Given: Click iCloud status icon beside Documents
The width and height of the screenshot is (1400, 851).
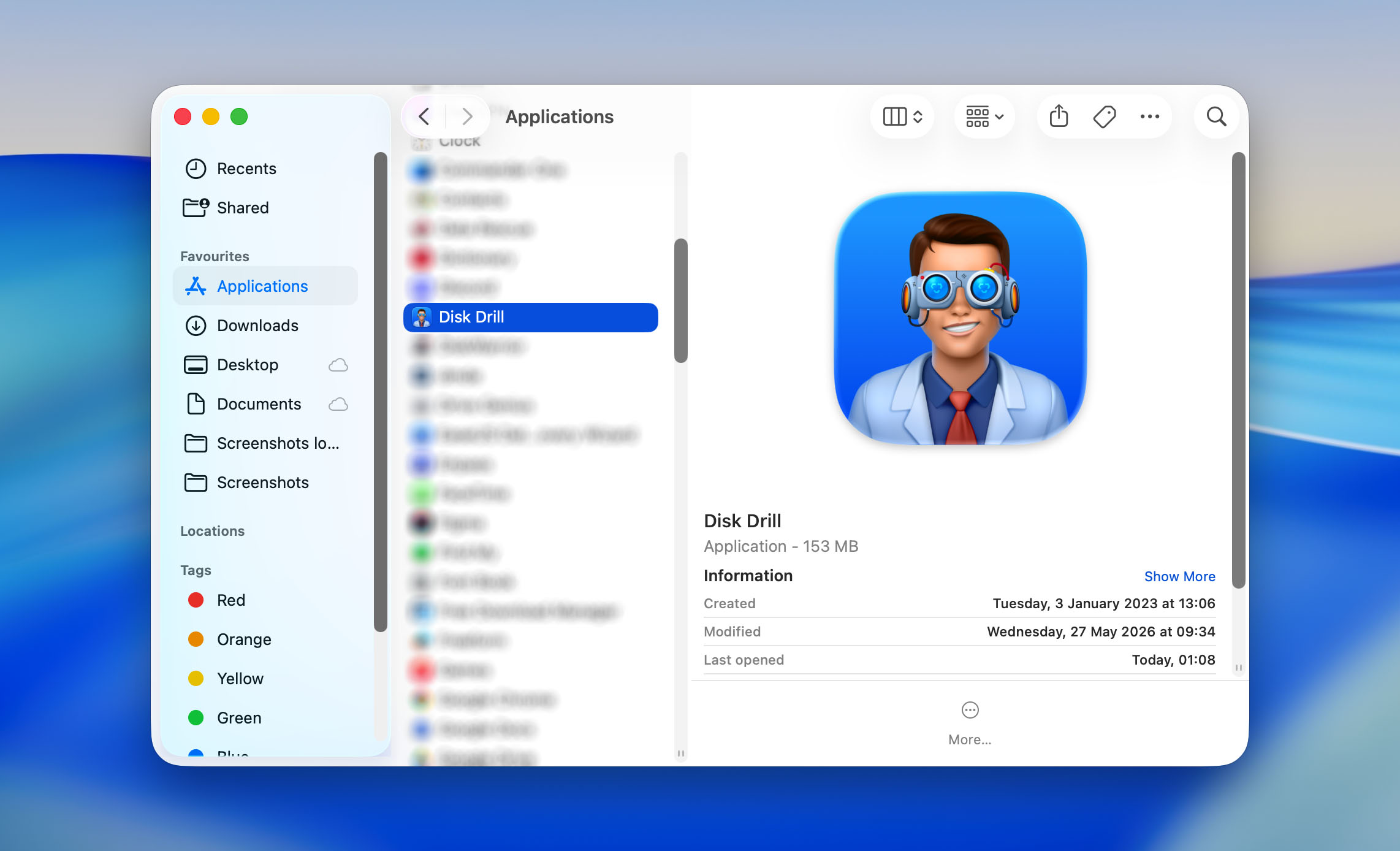Looking at the screenshot, I should [x=338, y=405].
